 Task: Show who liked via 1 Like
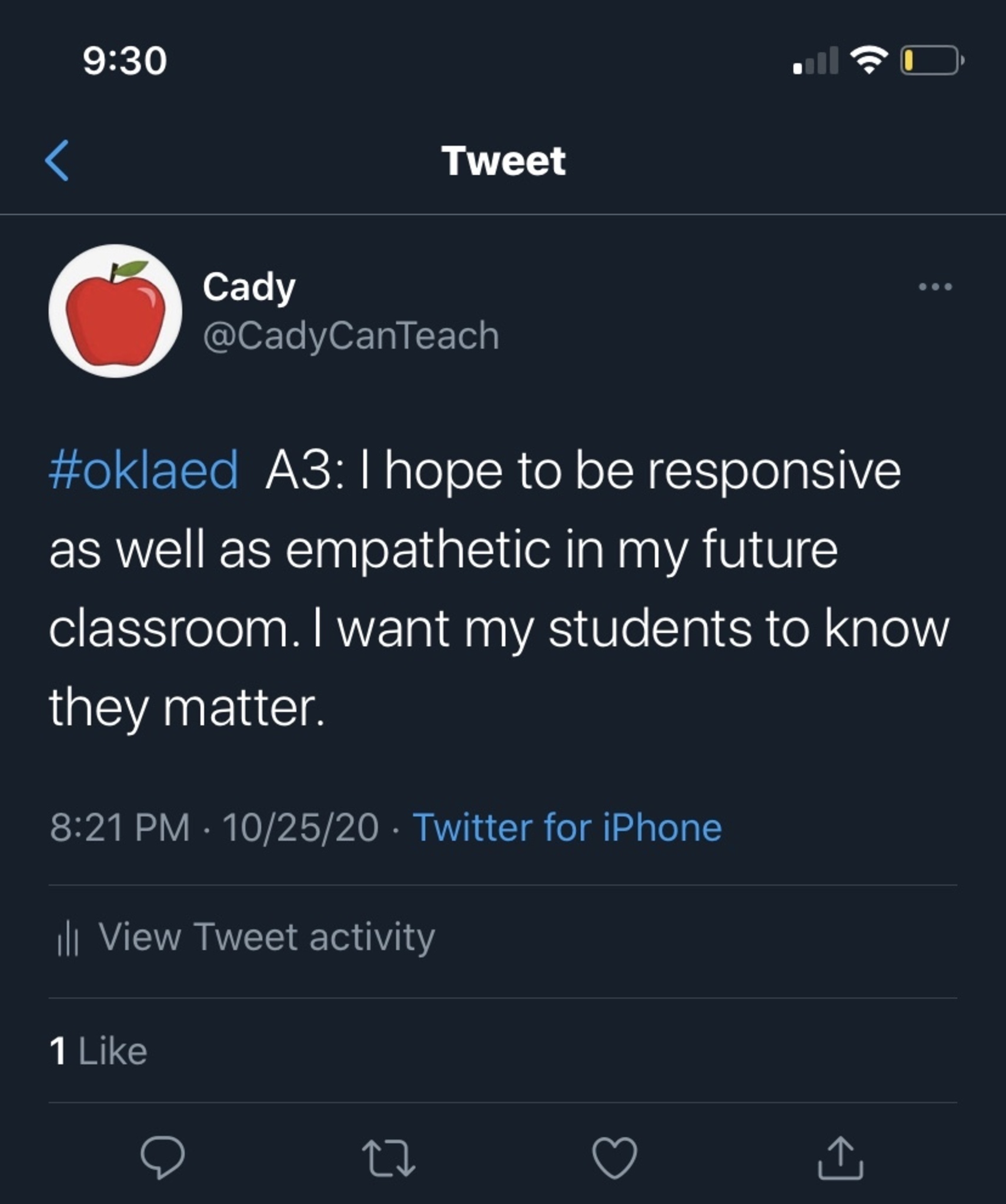[x=98, y=1051]
